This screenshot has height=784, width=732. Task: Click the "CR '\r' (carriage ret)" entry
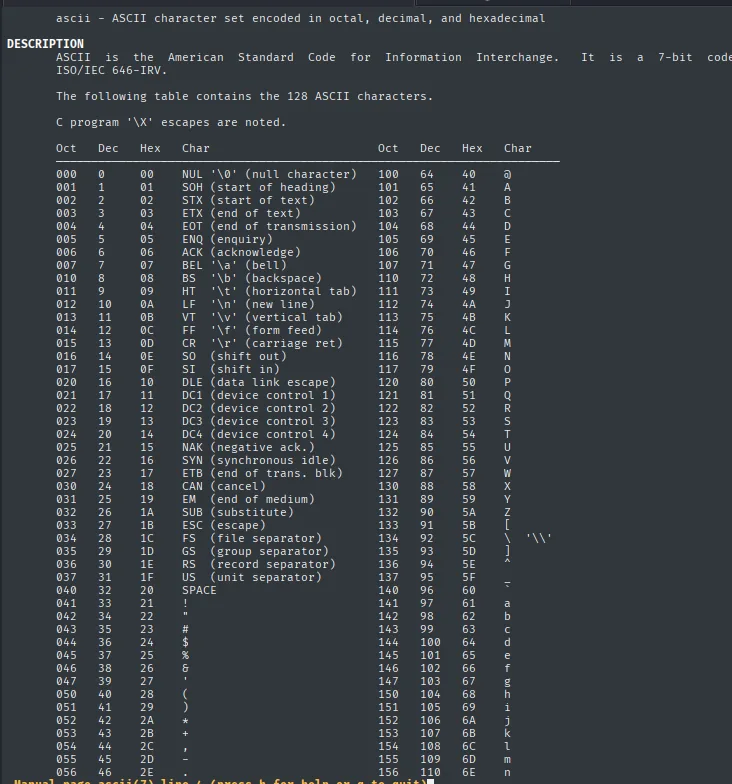[262, 344]
